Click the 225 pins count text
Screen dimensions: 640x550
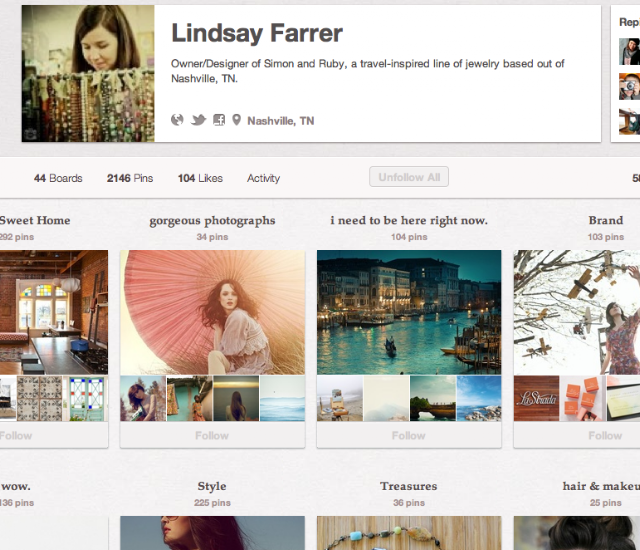(212, 503)
